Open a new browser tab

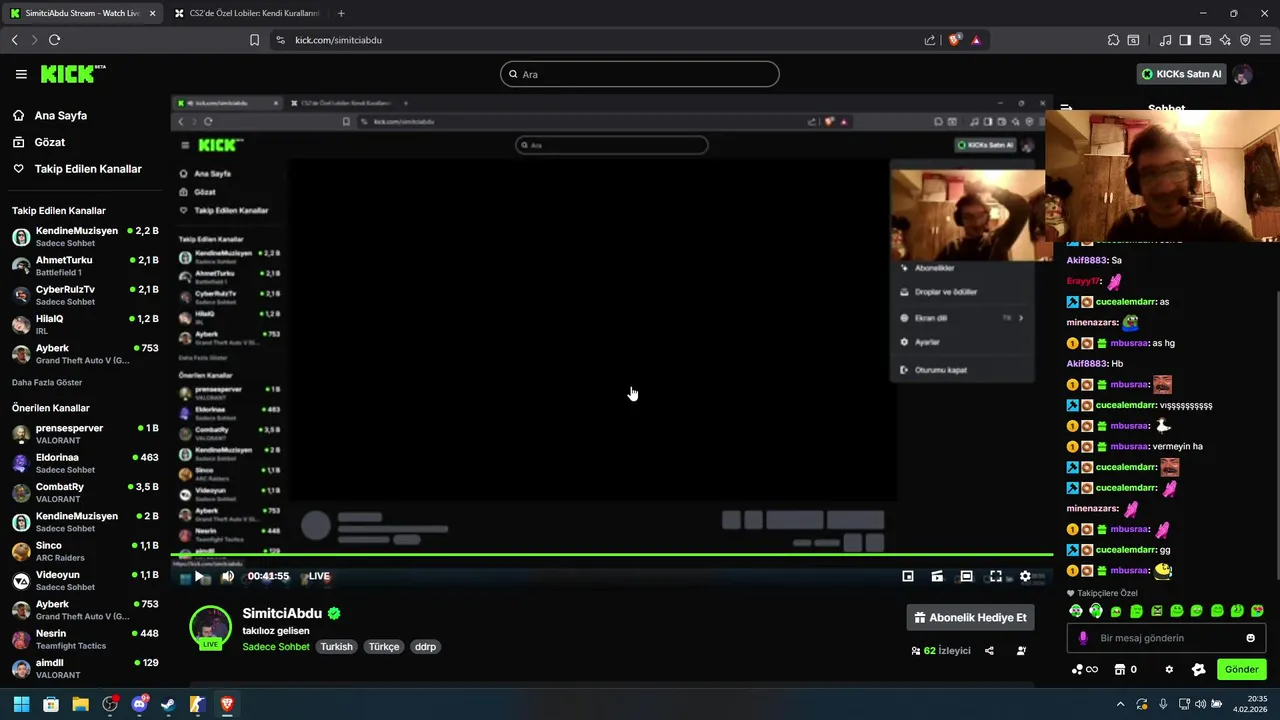341,13
